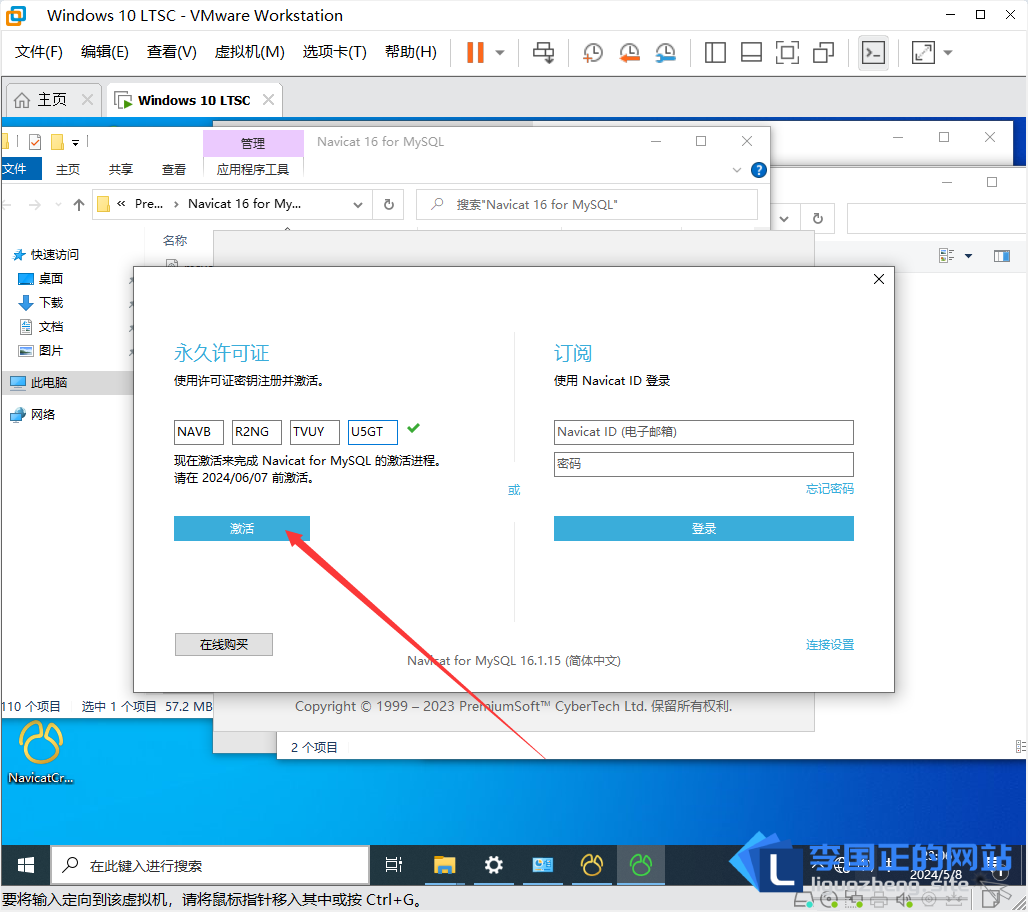Open the 虚拟机(M) menu in VMware
This screenshot has height=912, width=1028.
(249, 52)
